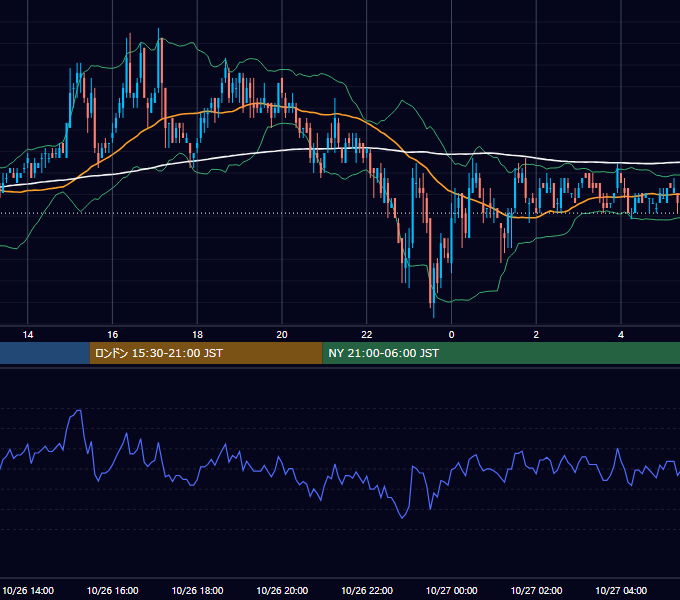
Task: Click the 10/27 00:00 date label
Action: pos(451,590)
